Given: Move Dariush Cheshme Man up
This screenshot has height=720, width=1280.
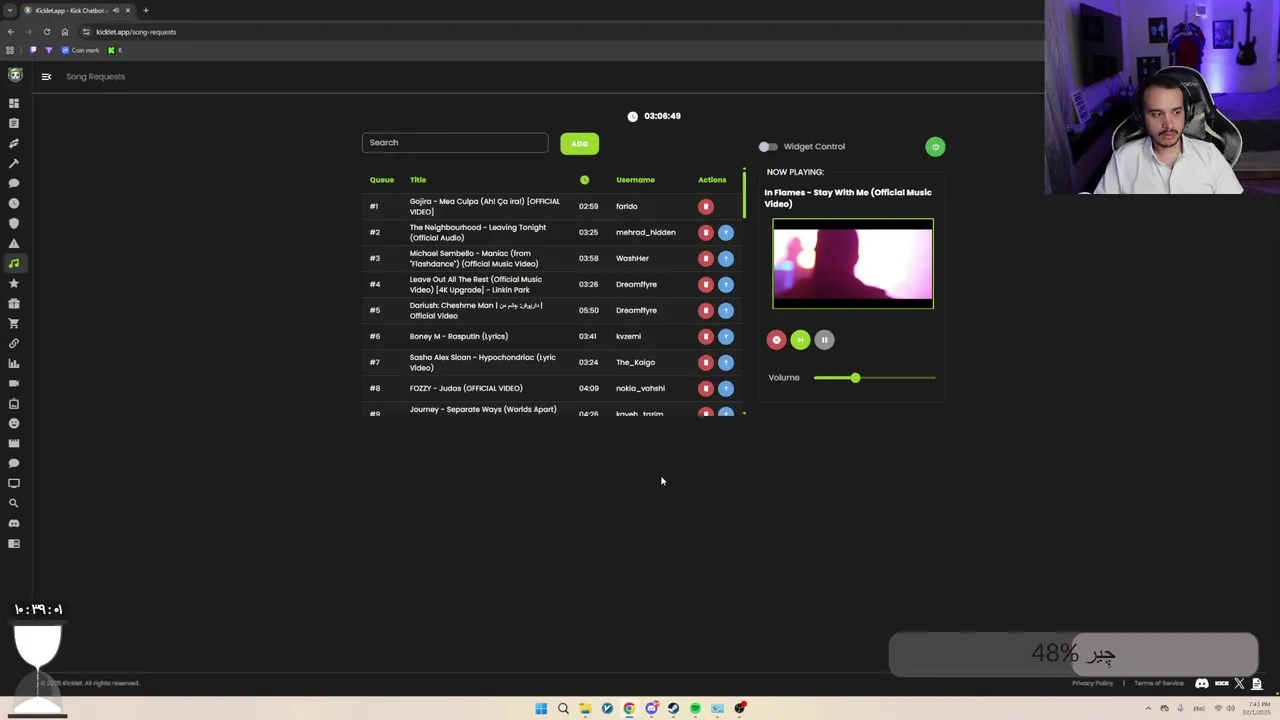Looking at the screenshot, I should (x=726, y=310).
